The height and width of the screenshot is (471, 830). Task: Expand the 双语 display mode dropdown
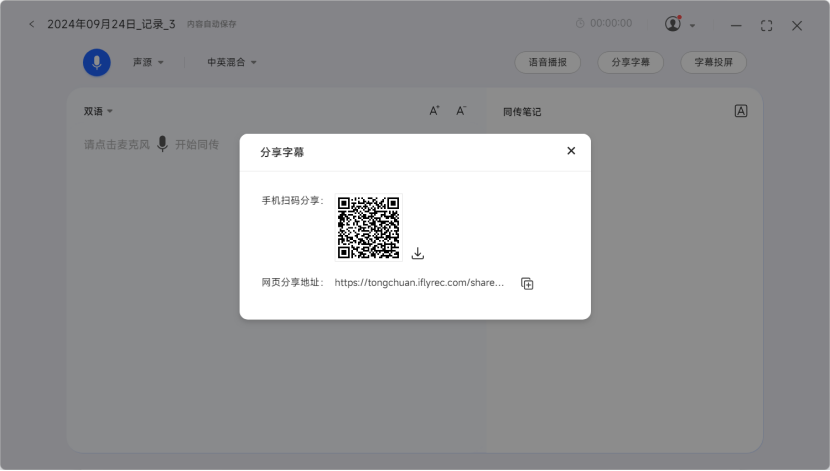[x=98, y=111]
